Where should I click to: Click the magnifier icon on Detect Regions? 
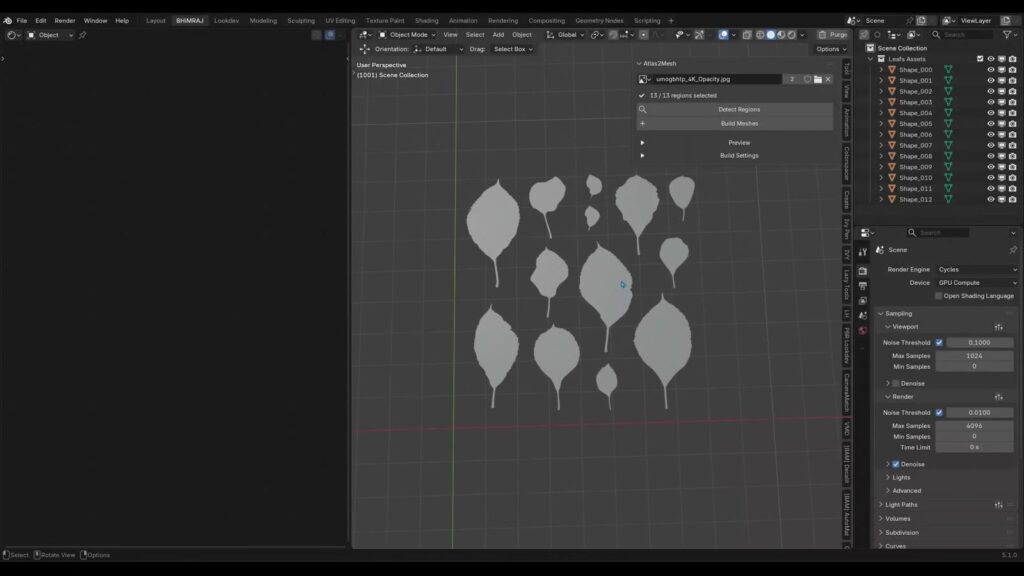click(x=643, y=110)
